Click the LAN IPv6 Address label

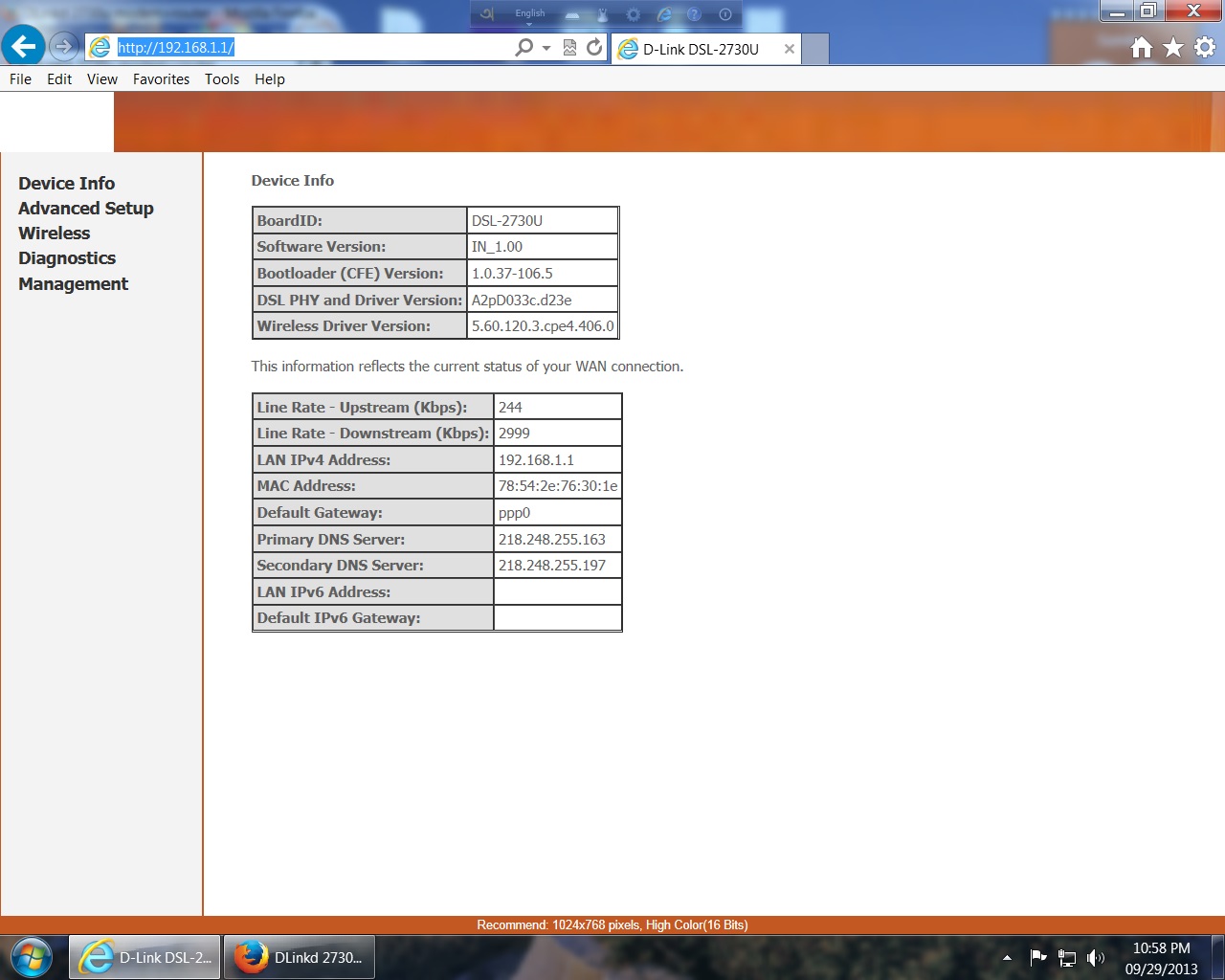[x=323, y=592]
